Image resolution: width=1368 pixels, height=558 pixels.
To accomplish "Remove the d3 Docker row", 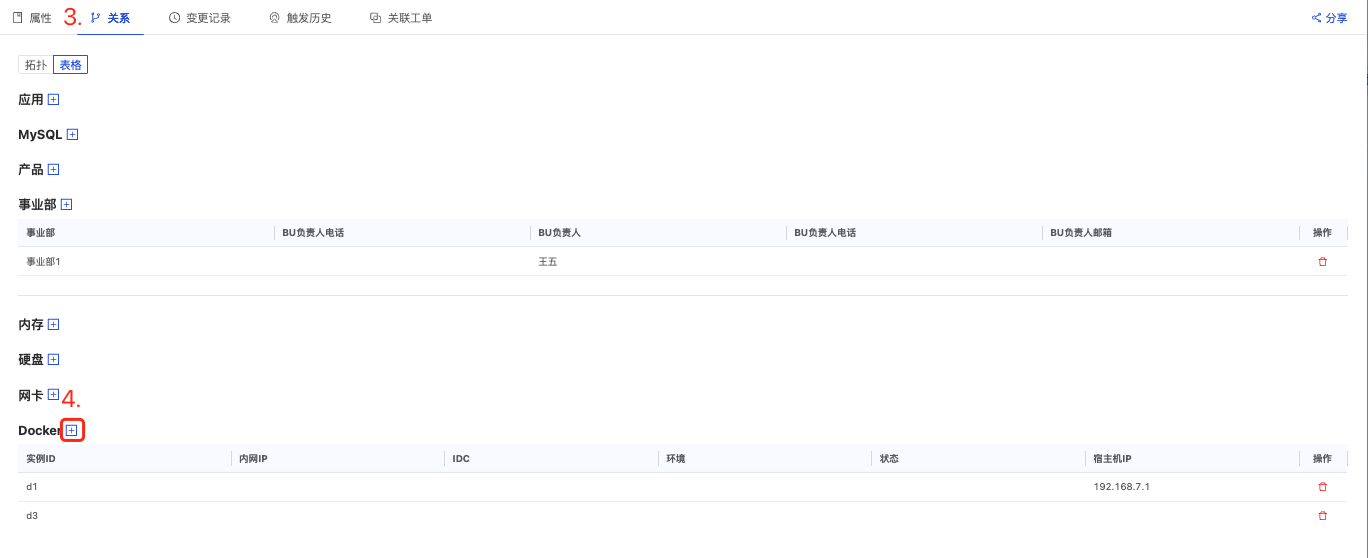I will [1322, 516].
